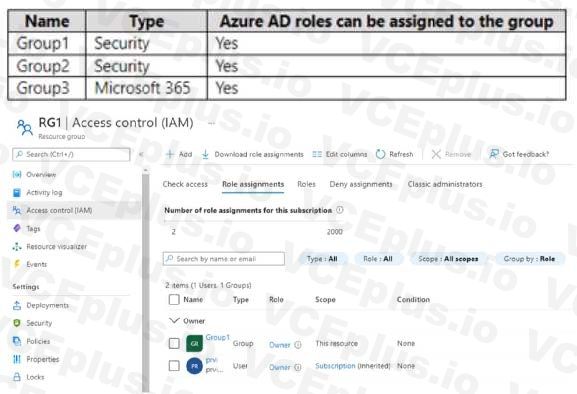Image resolution: width=577 pixels, height=394 pixels.
Task: Tick the select-all checkbox by Name header
Action: click(x=174, y=299)
